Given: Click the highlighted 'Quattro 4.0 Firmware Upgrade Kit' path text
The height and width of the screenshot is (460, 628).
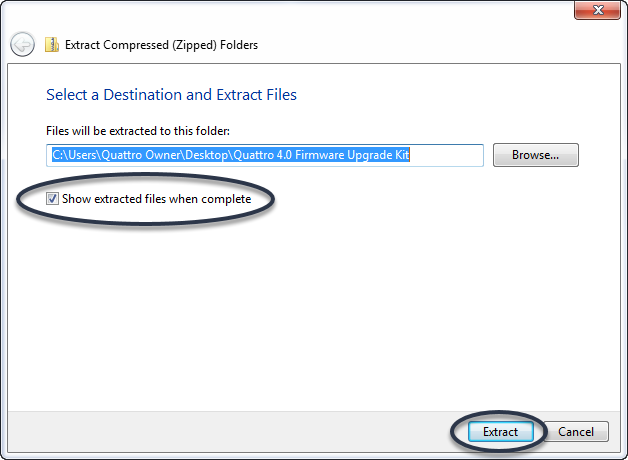Looking at the screenshot, I should click(321, 155).
